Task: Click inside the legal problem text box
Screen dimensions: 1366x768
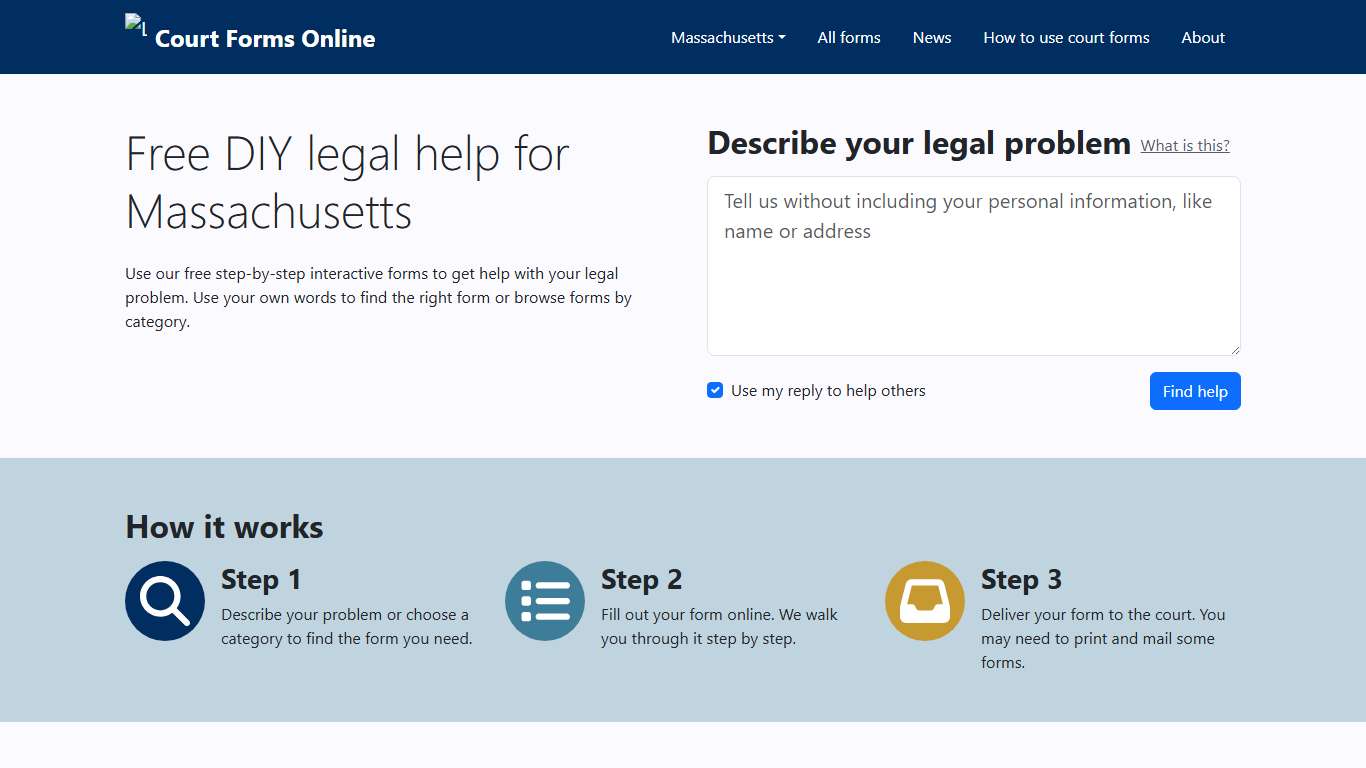Action: (972, 265)
